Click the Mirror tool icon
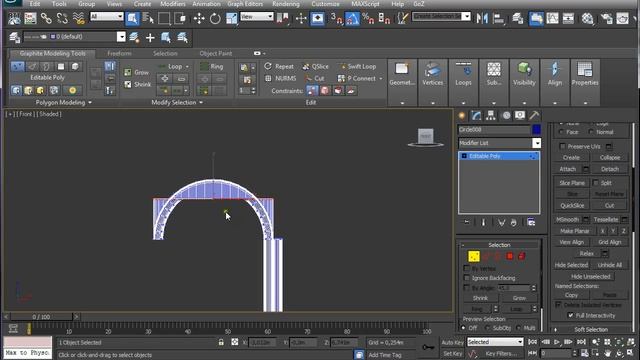Image resolution: width=640 pixels, height=360 pixels. click(482, 18)
